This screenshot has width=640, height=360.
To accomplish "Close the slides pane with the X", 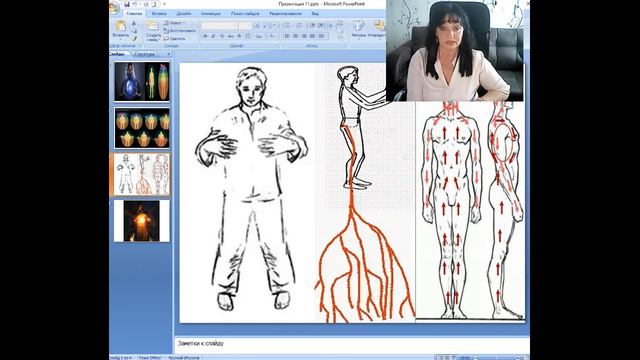I will [x=169, y=54].
